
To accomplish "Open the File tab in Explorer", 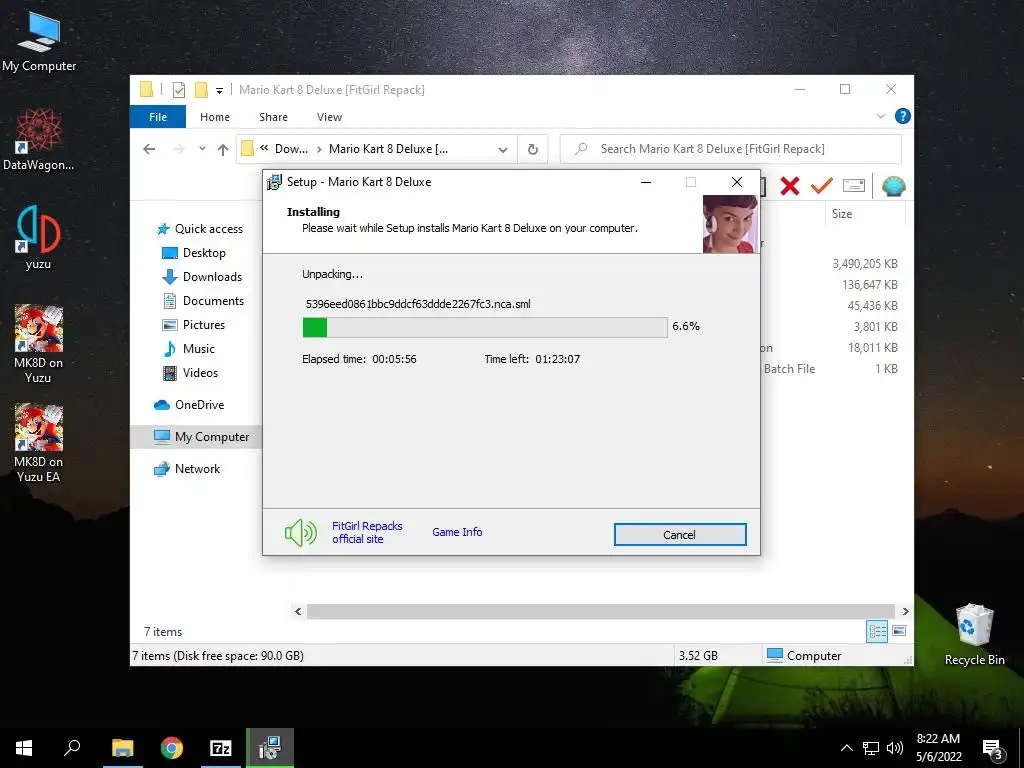I will pos(158,117).
